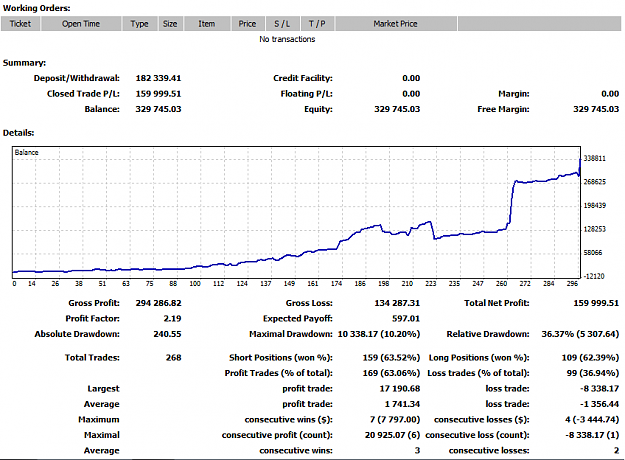This screenshot has height=460, width=625.
Task: Select the Balance value 329 745.03
Action: click(158, 109)
